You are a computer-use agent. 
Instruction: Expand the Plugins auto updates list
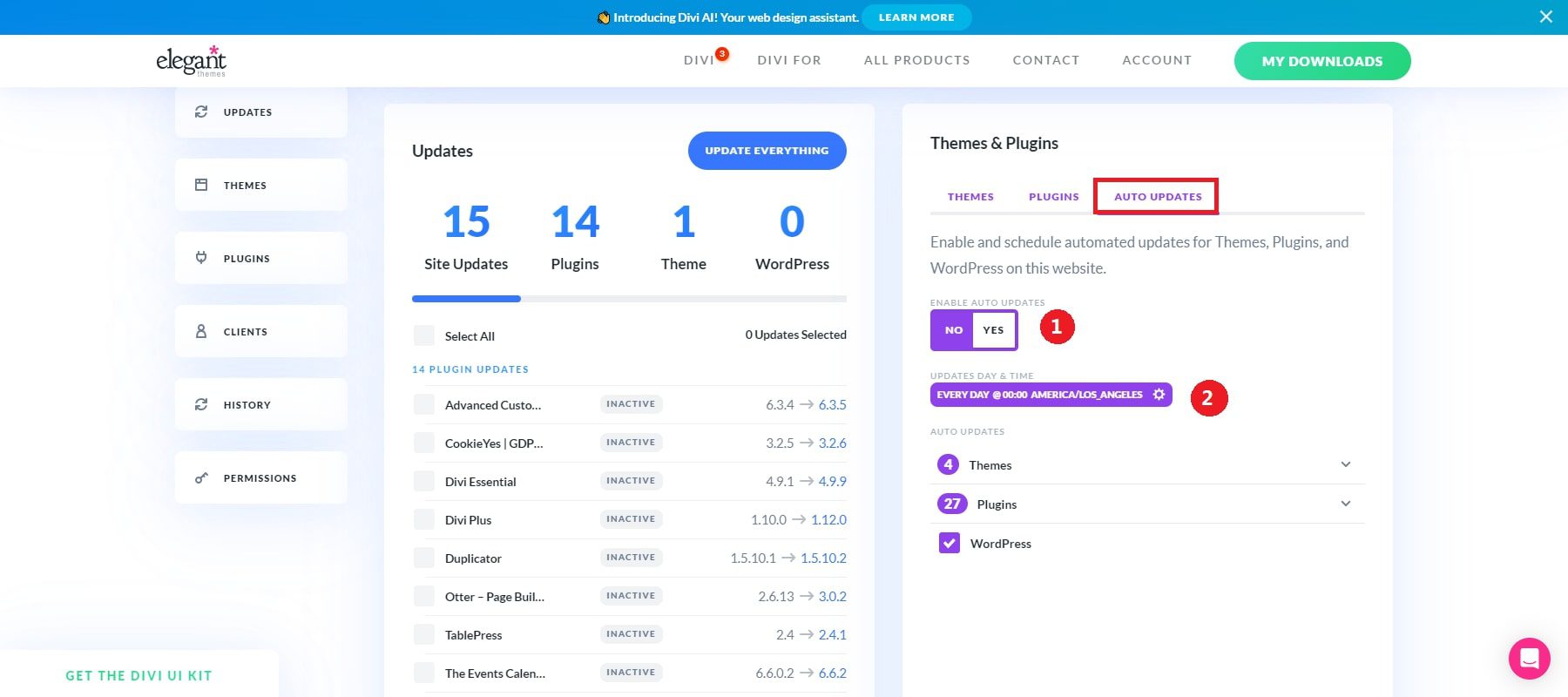click(1346, 504)
